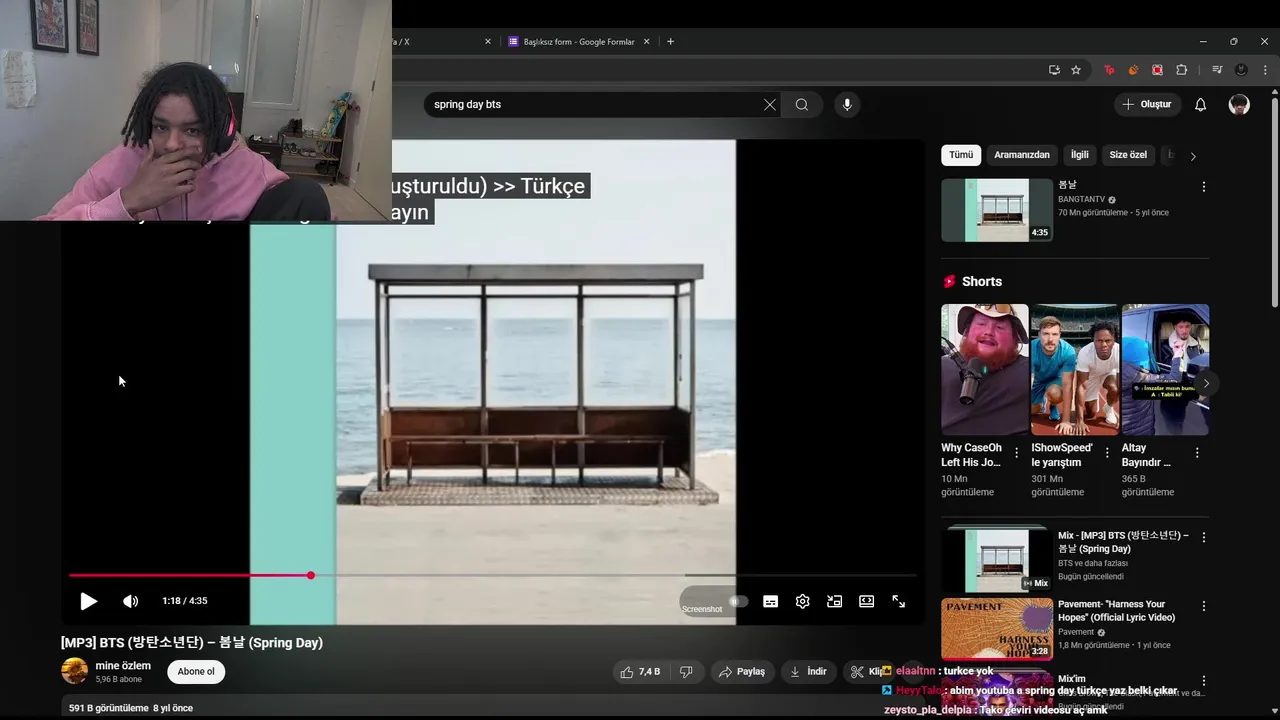Select the Tümü filter chip
Viewport: 1280px width, 720px height.
pos(961,155)
